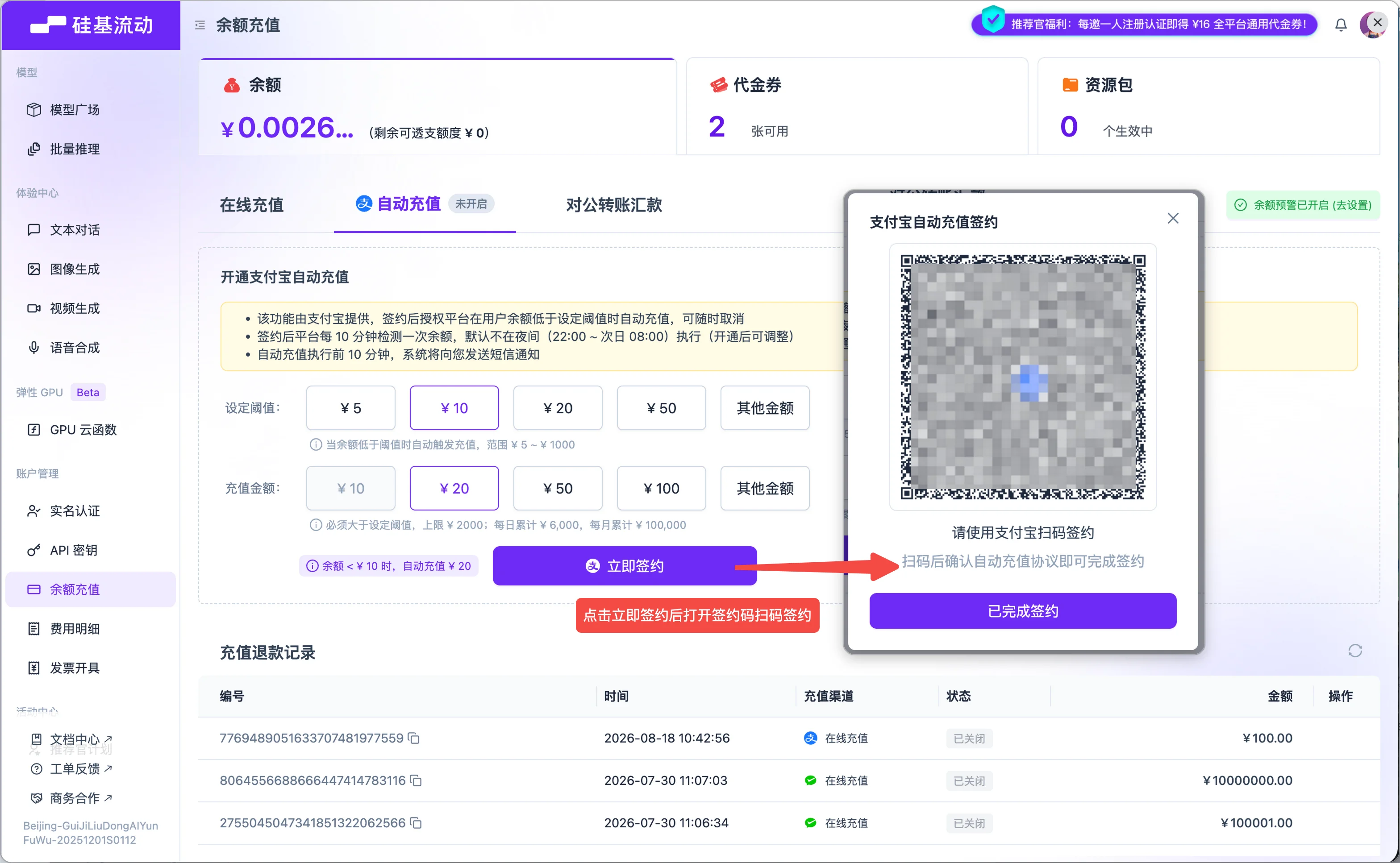Click the 充值渠道 column header
Image resolution: width=1400 pixels, height=863 pixels.
[x=829, y=696]
